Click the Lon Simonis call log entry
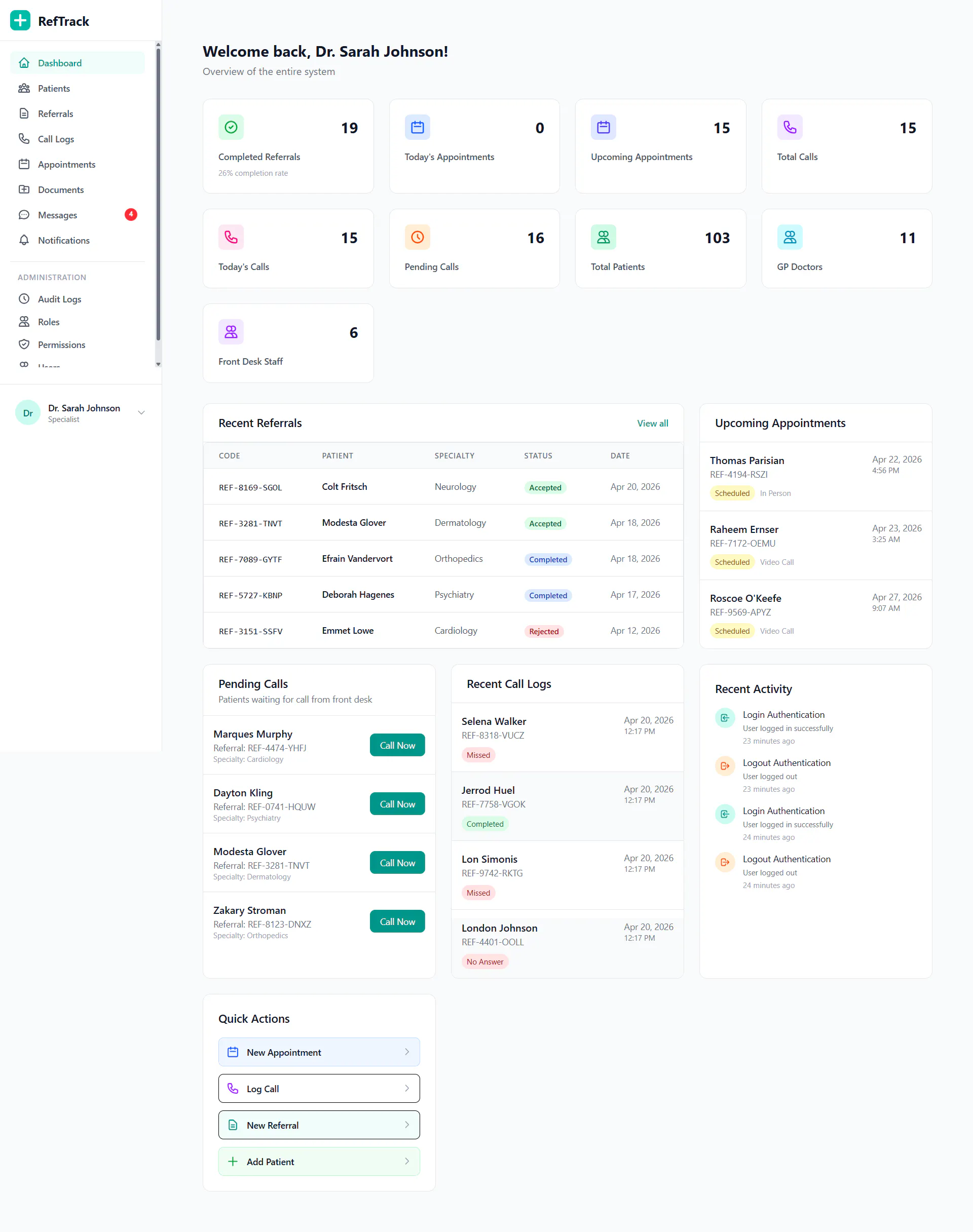The image size is (973, 1232). [567, 875]
